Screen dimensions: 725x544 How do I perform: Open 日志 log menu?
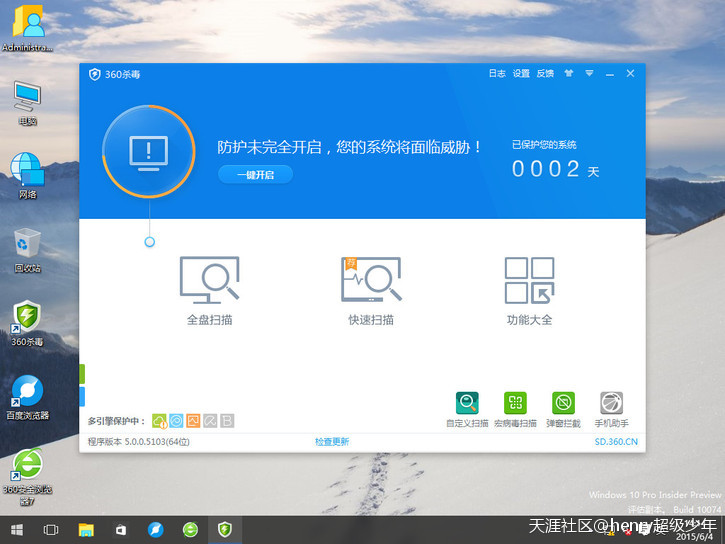pyautogui.click(x=497, y=73)
